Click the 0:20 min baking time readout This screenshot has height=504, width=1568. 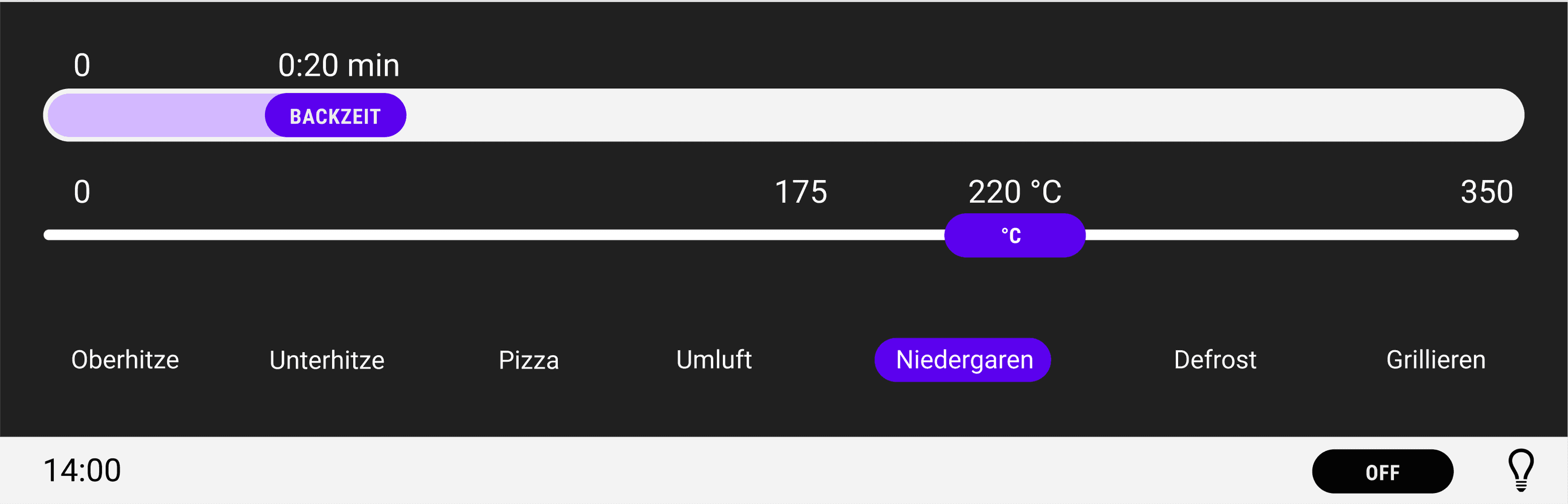(x=339, y=65)
